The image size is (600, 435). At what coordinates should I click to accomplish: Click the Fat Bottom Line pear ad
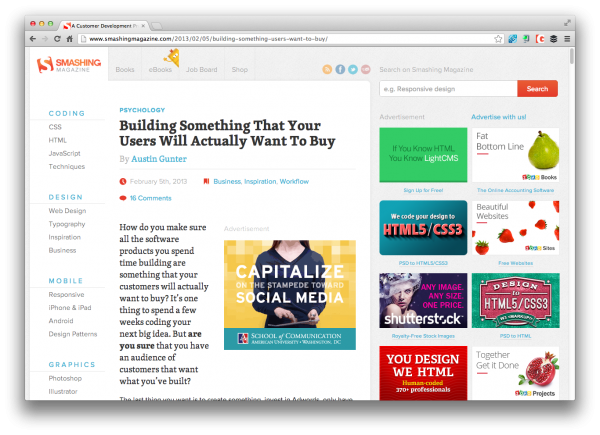pyautogui.click(x=515, y=155)
